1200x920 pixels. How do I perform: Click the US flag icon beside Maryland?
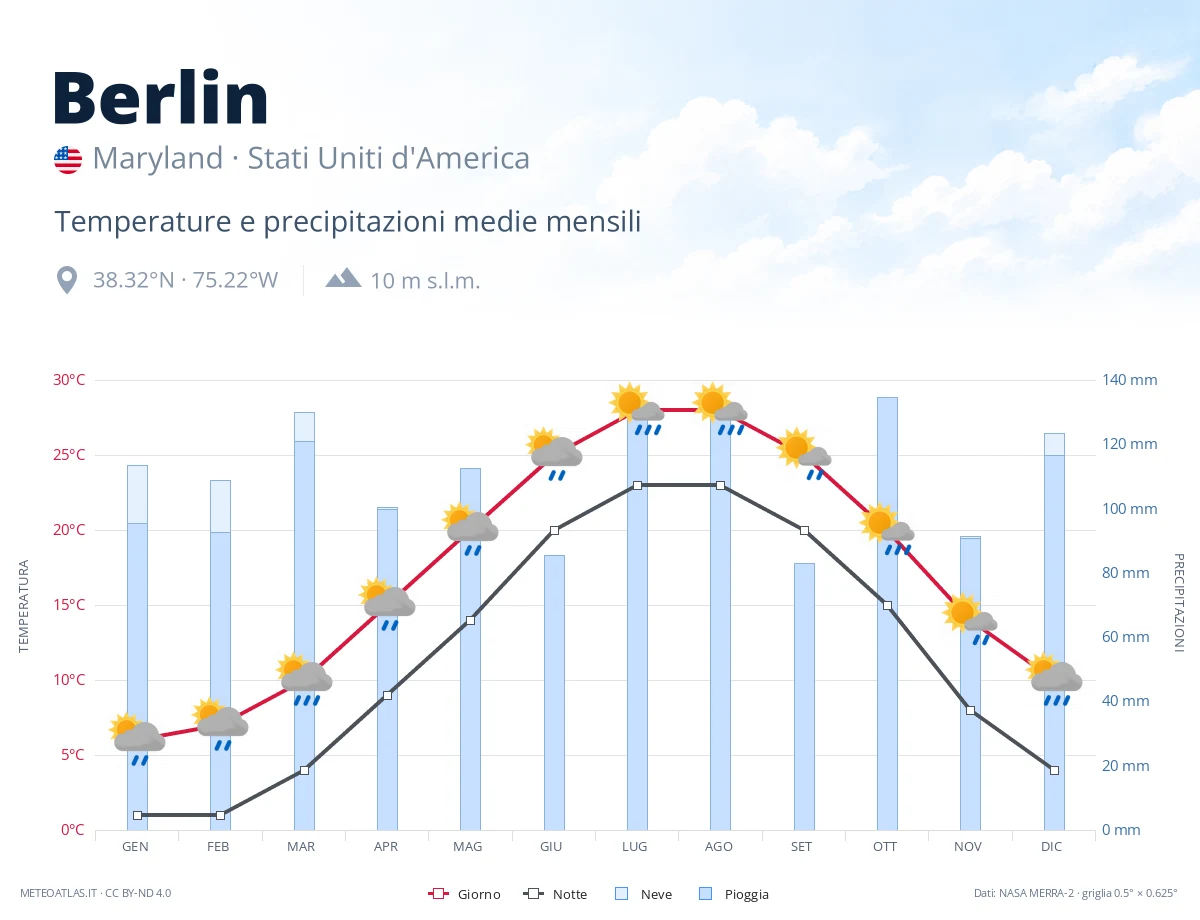click(68, 160)
